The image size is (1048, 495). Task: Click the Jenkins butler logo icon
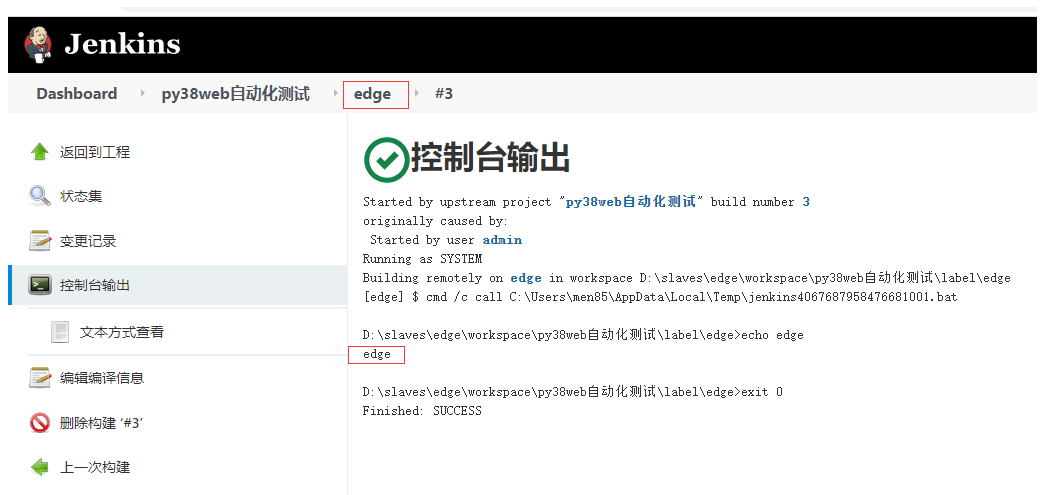click(38, 44)
